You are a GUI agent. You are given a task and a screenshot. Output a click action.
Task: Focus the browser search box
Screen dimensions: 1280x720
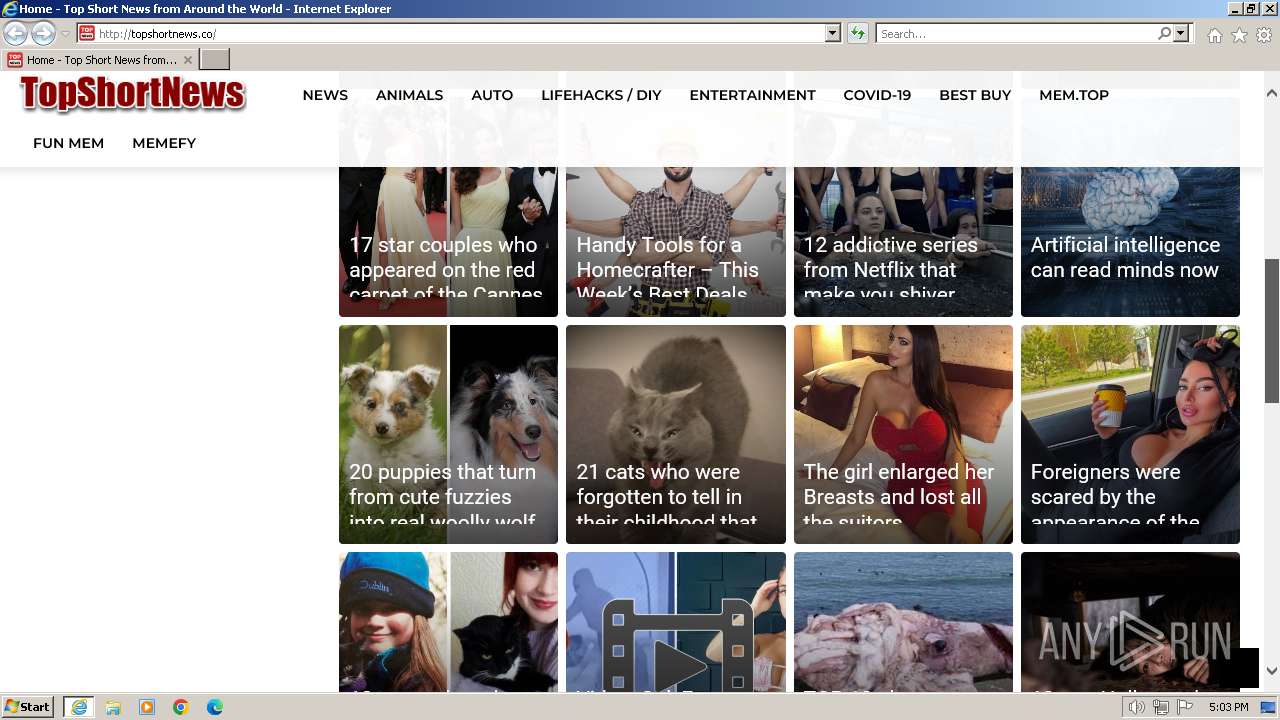(1015, 34)
